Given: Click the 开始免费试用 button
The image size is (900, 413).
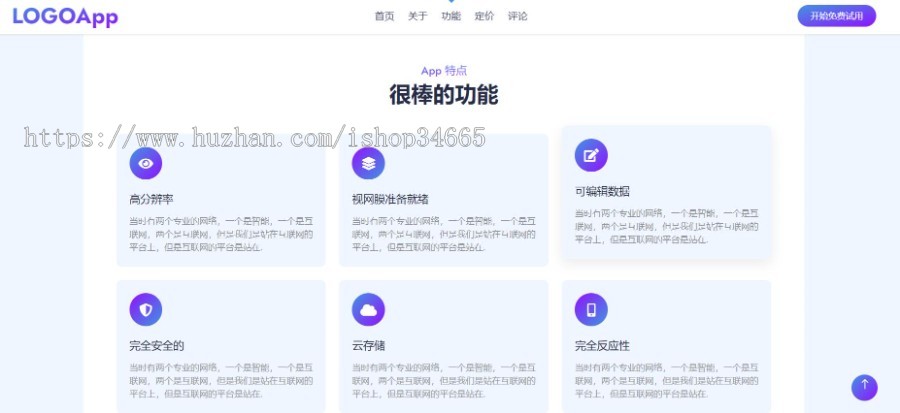Looking at the screenshot, I should (836, 16).
